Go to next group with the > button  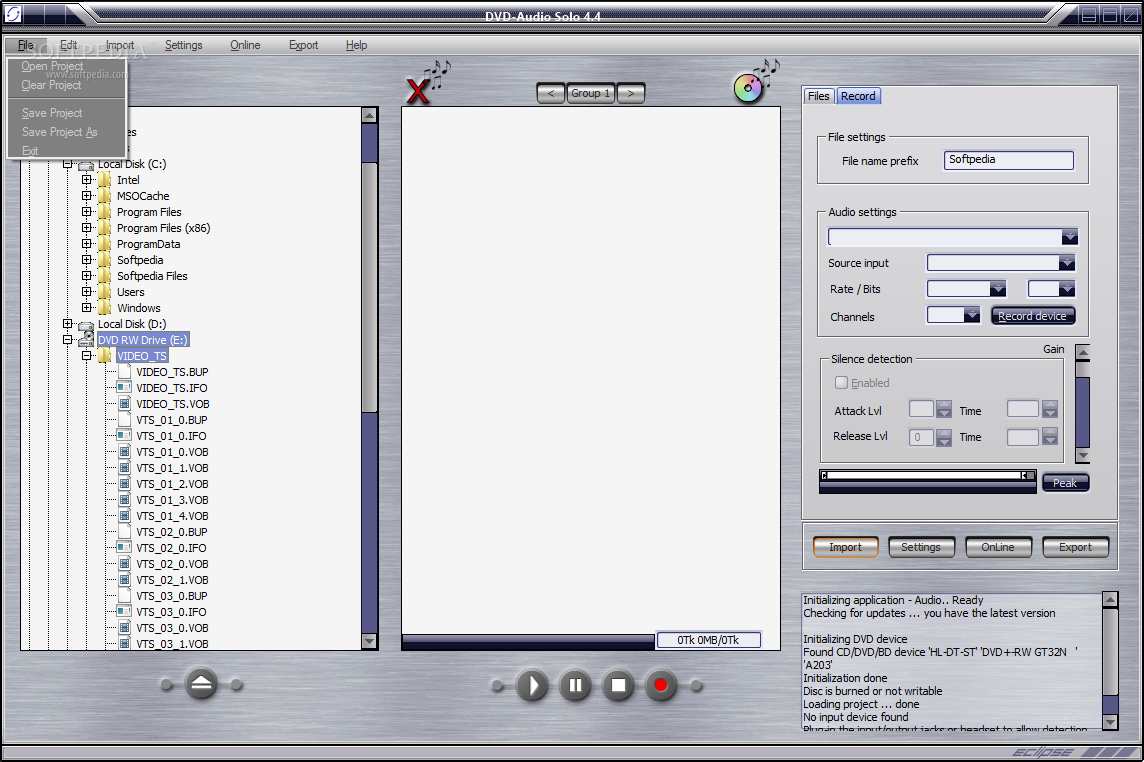[631, 93]
